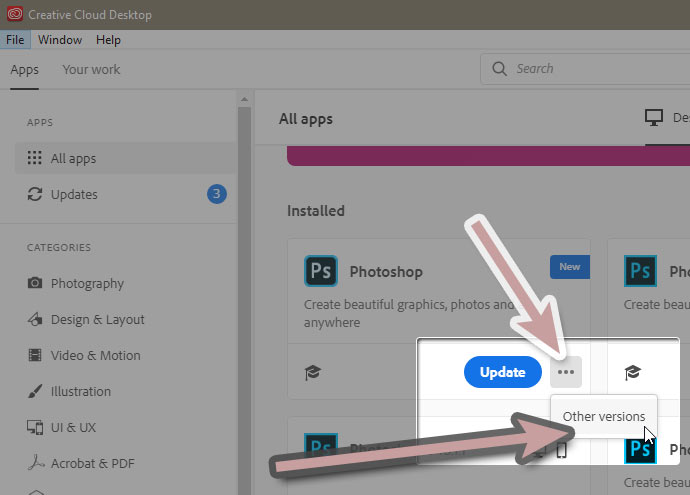Click the bottom-right Photoshop Ps icon

tap(640, 448)
